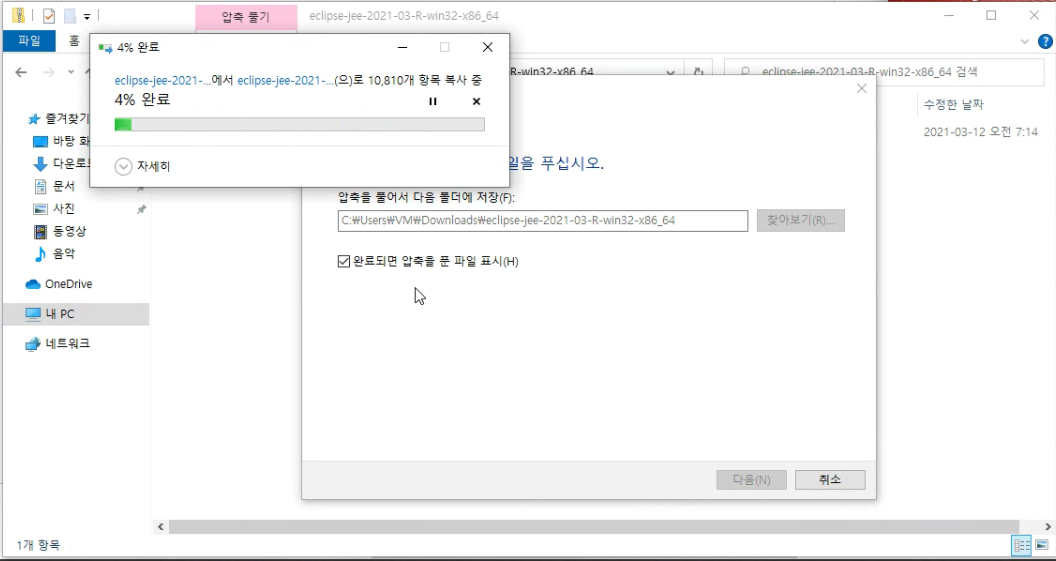Click the new folder quick access icon
Image resolution: width=1056 pixels, height=561 pixels.
69,15
